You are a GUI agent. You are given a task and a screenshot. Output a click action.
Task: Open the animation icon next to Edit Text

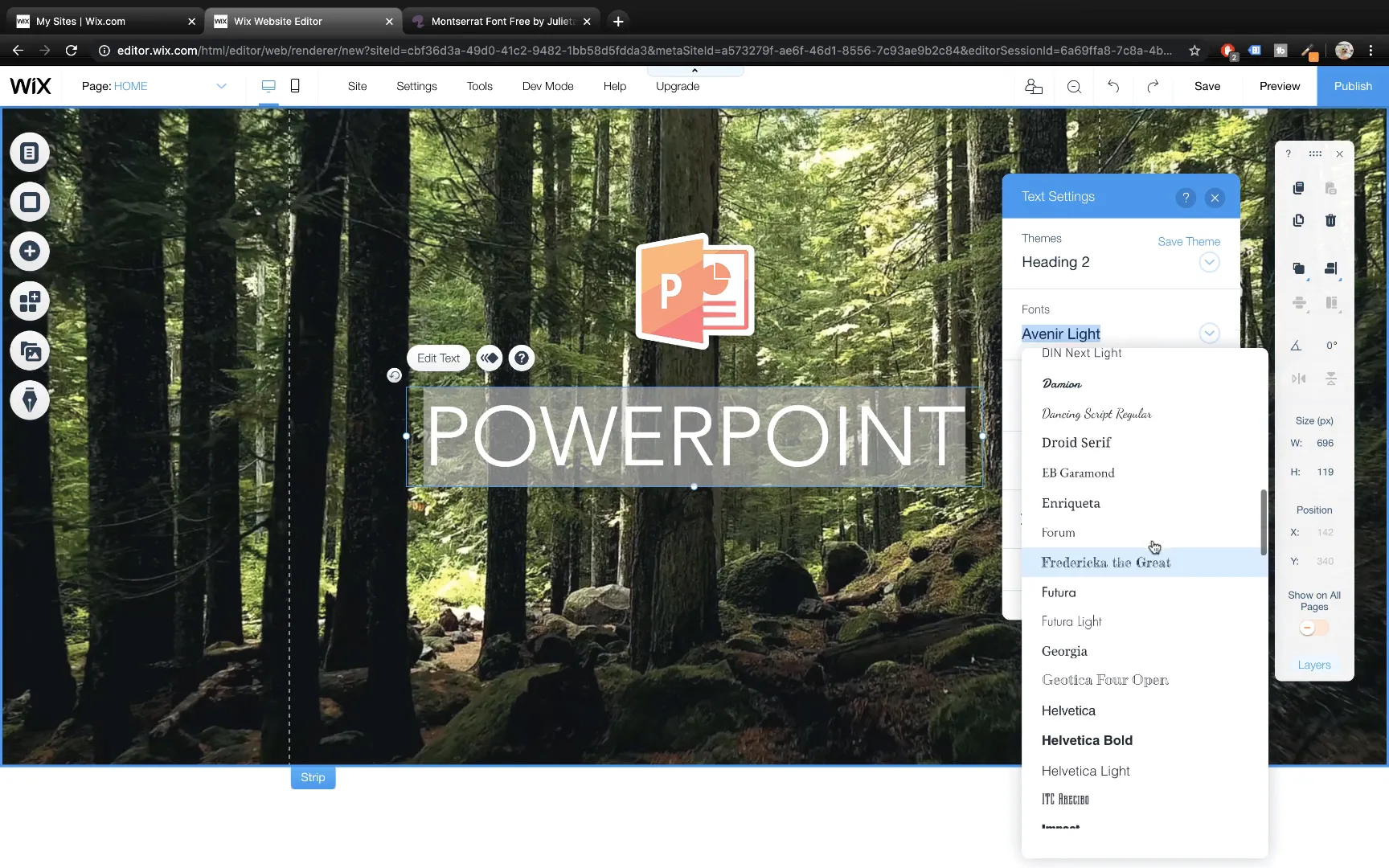tap(490, 358)
